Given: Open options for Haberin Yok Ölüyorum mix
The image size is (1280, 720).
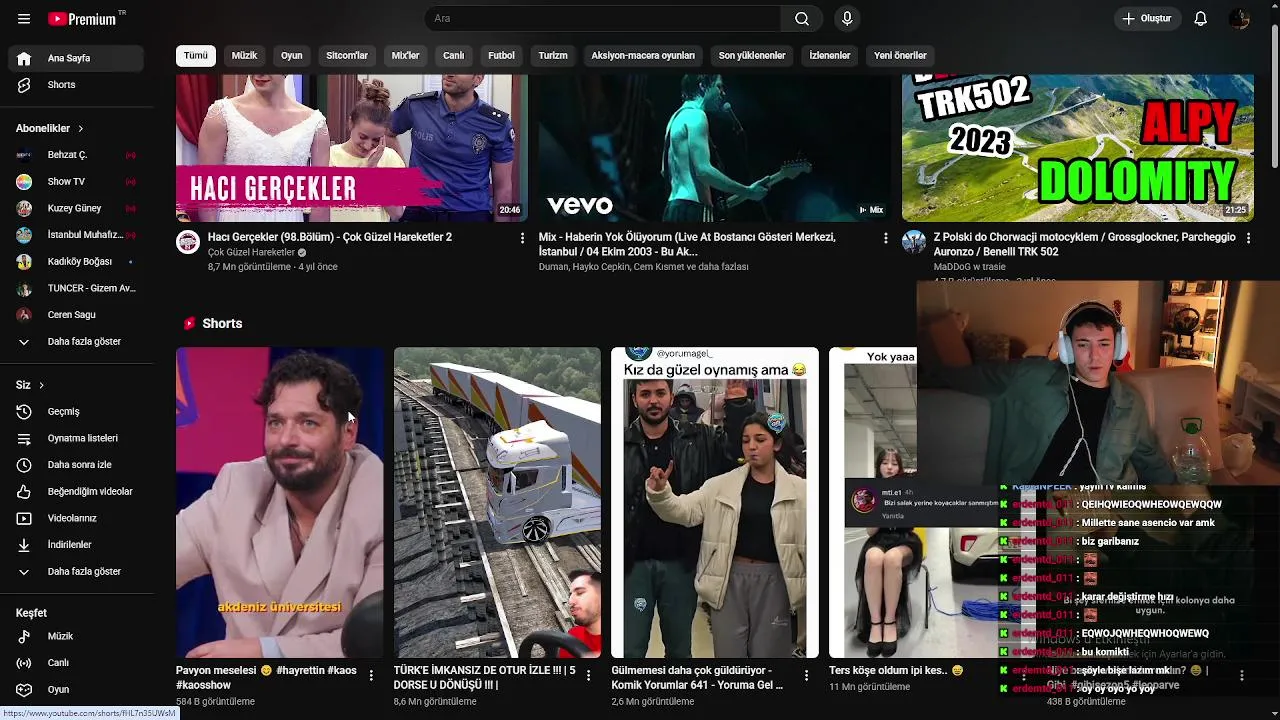Looking at the screenshot, I should (885, 238).
